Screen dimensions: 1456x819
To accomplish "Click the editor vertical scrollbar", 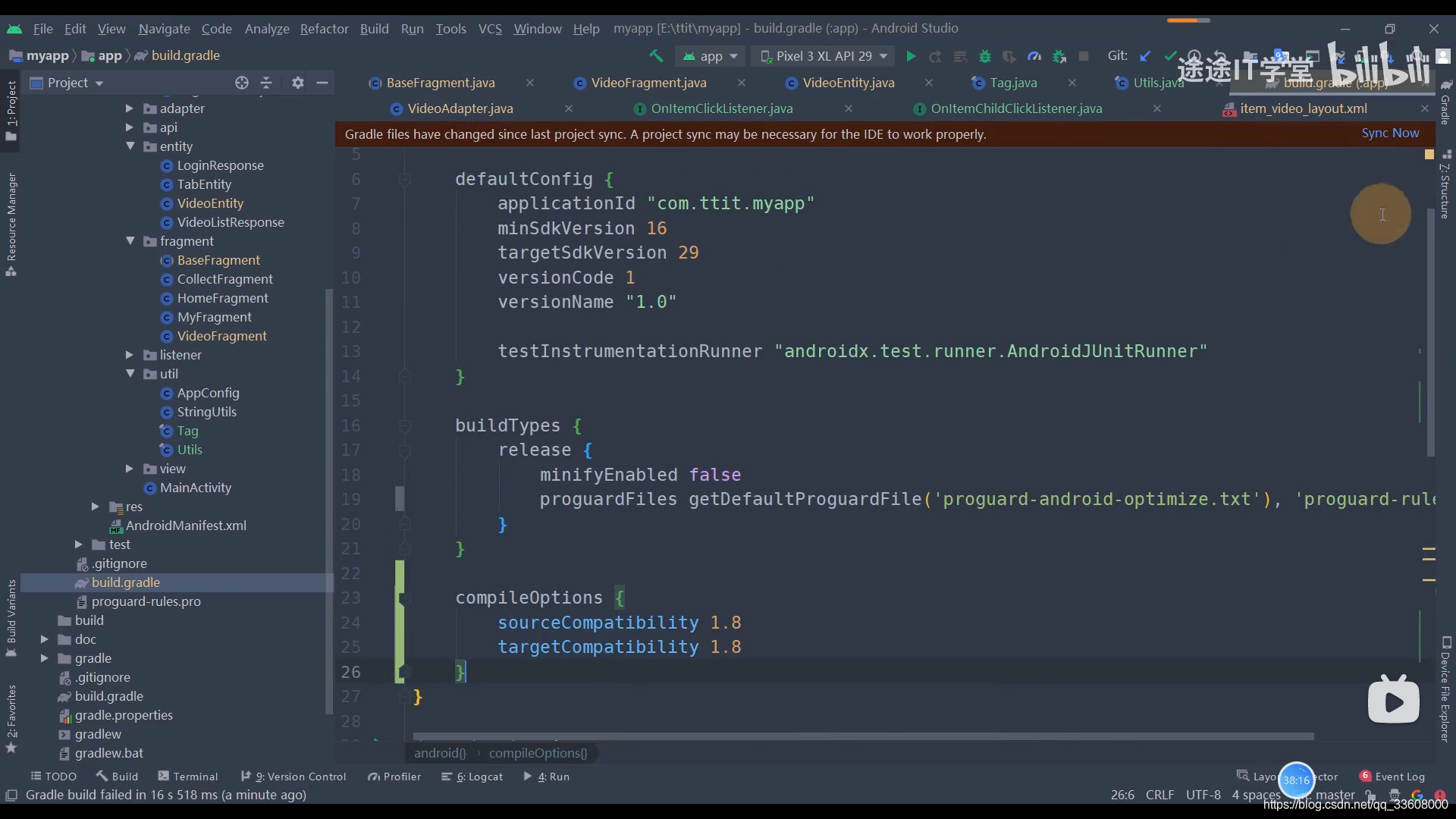I will pos(1430,334).
